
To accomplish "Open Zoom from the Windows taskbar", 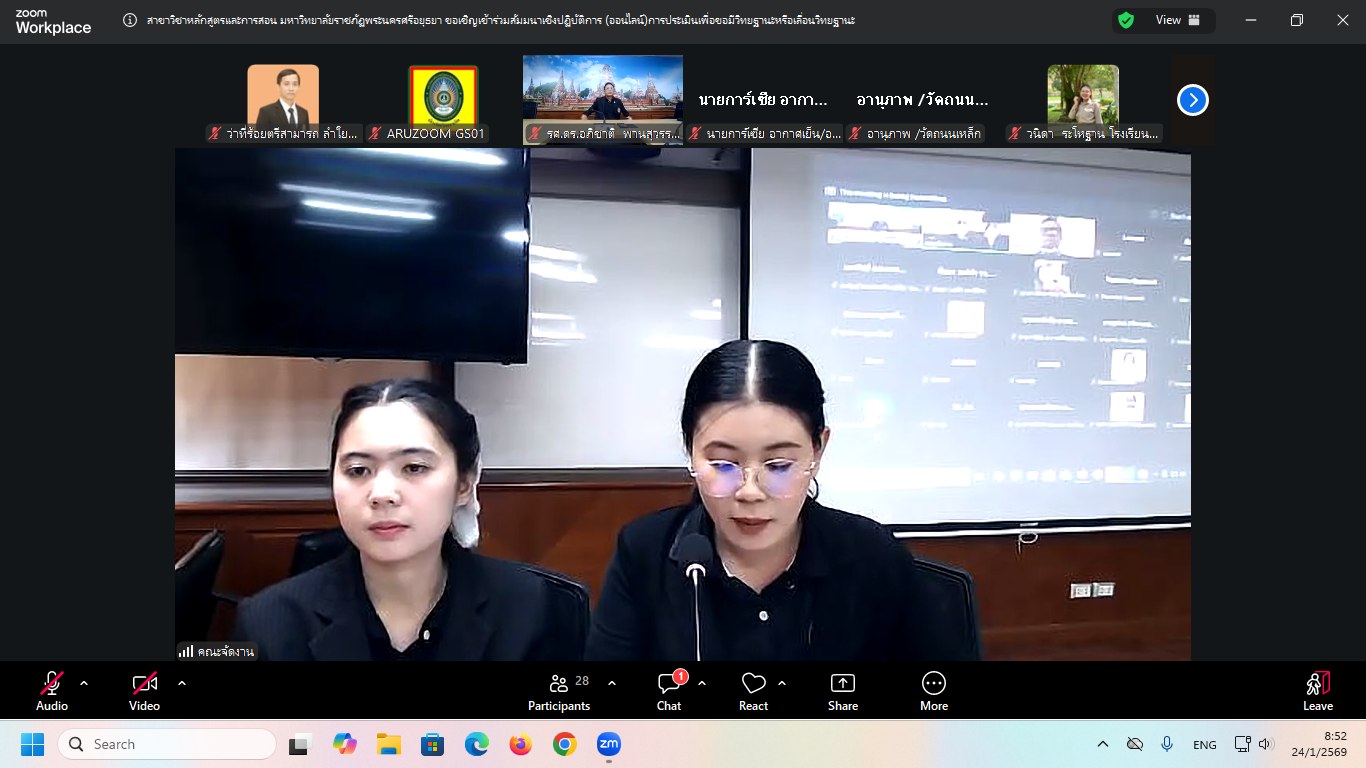I will (x=608, y=744).
